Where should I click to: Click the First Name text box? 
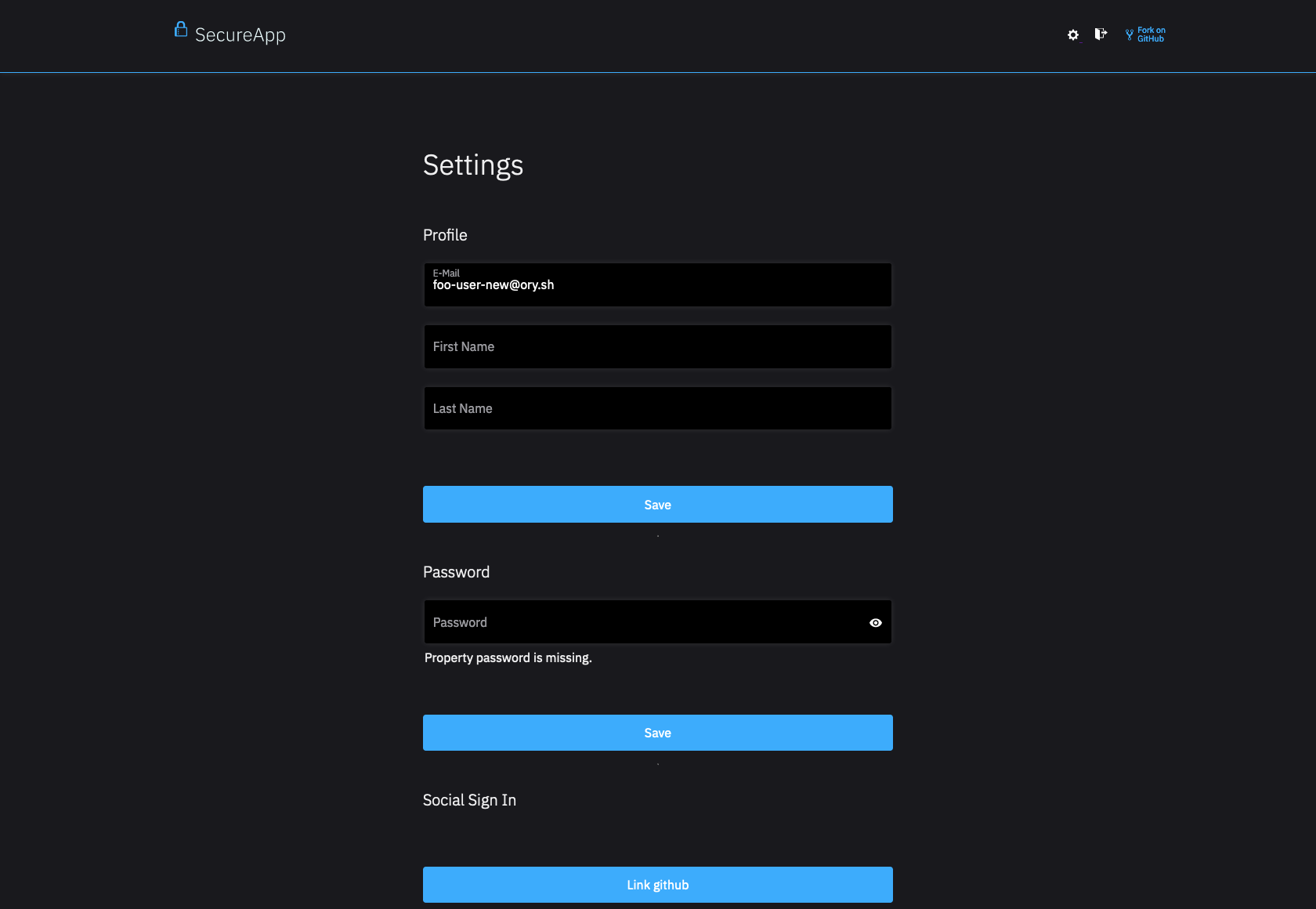pyautogui.click(x=657, y=346)
